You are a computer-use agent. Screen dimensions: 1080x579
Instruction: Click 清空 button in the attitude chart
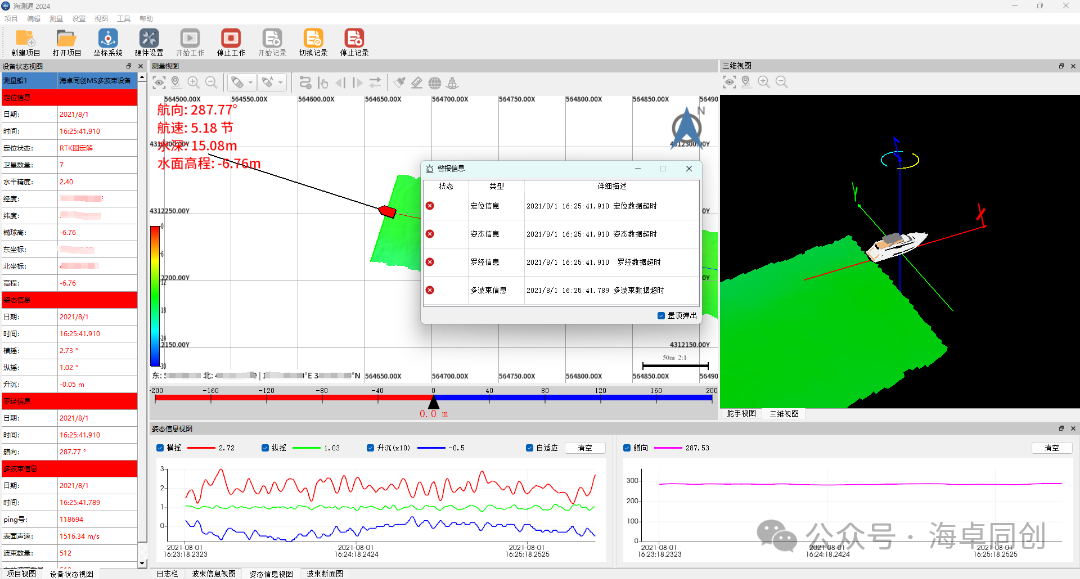585,448
